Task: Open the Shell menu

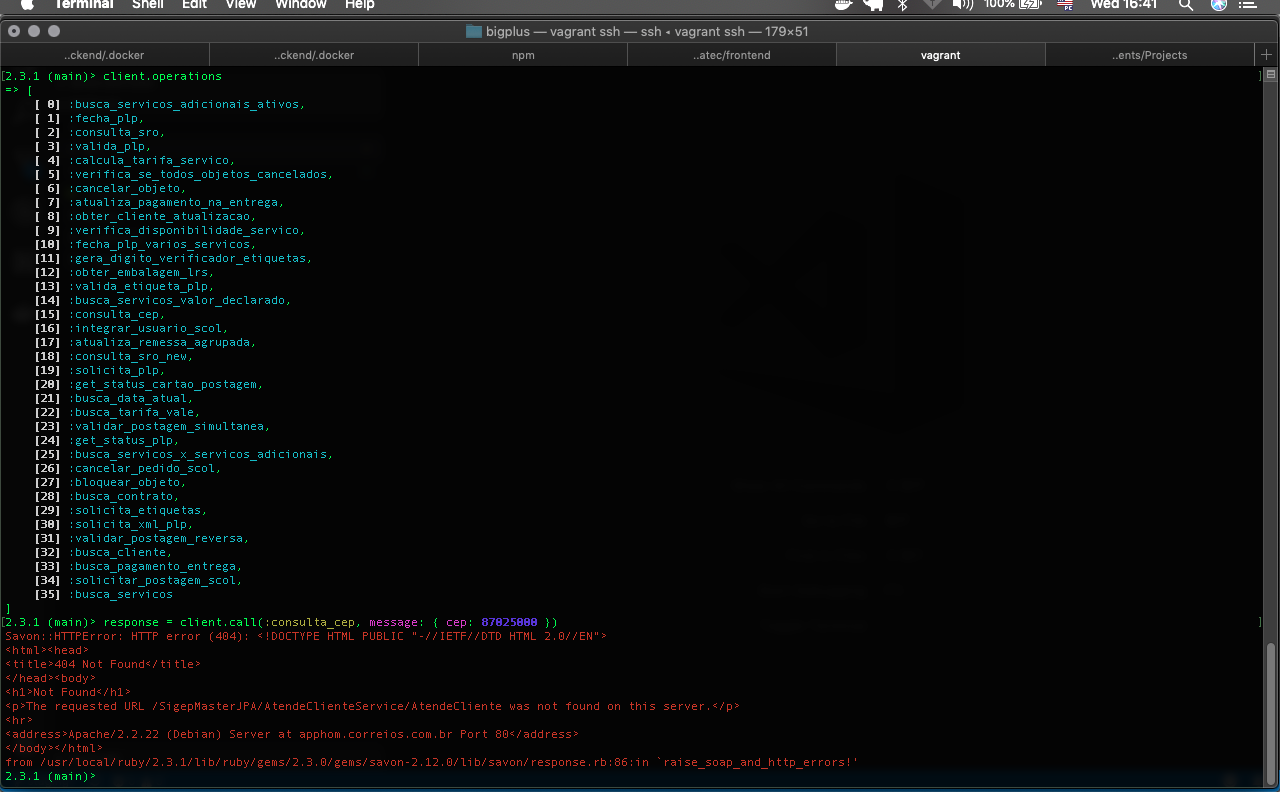Action: (x=147, y=5)
